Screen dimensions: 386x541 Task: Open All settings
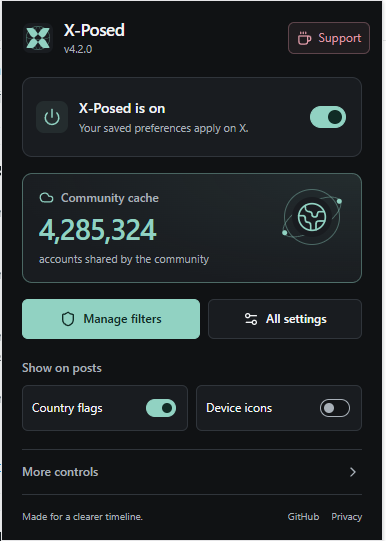[285, 319]
